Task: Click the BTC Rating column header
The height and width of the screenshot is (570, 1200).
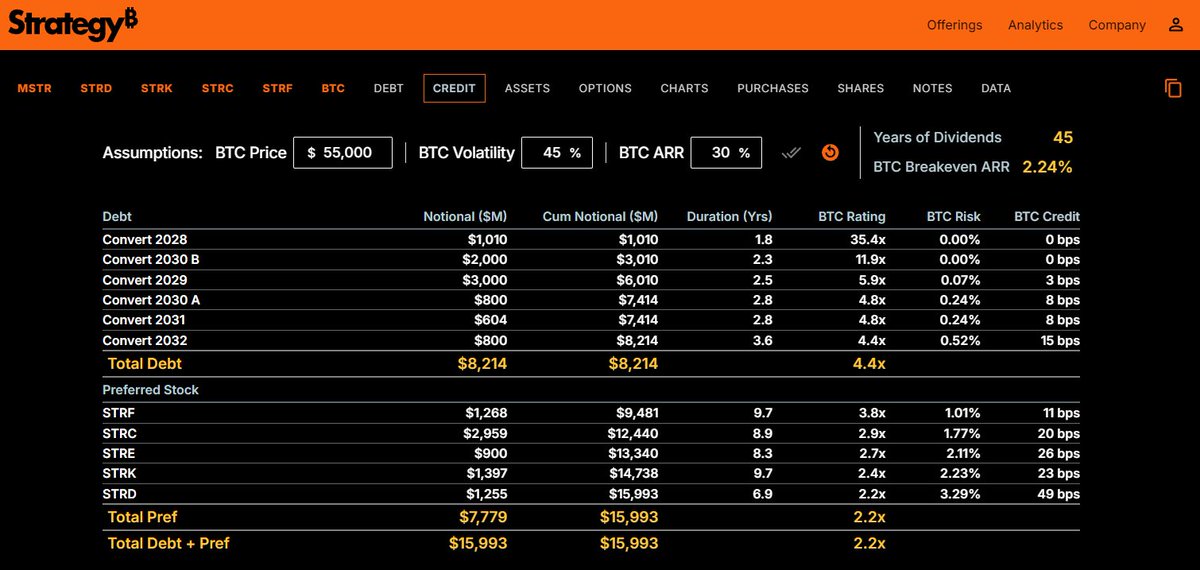Action: point(852,216)
